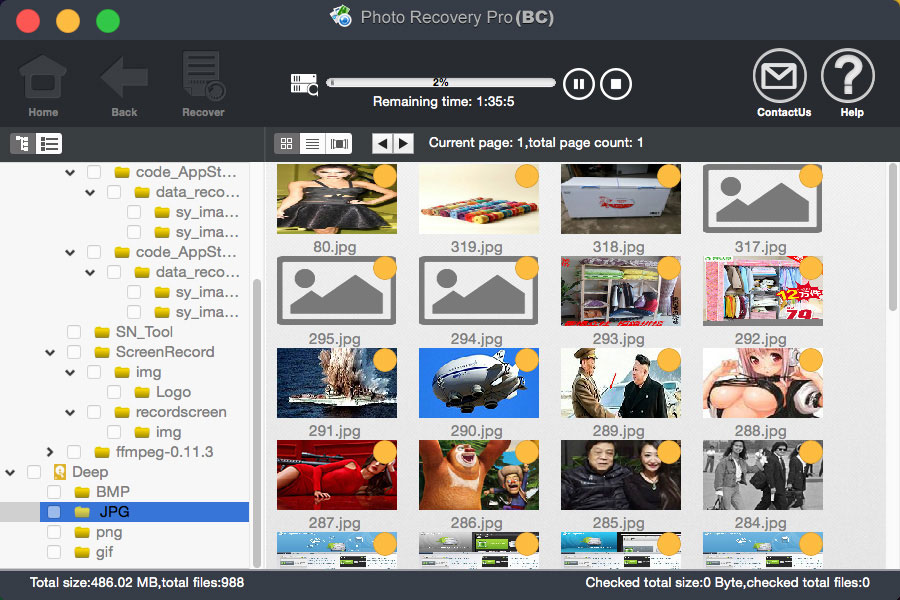Open the 293.jpg thumbnail
Viewport: 900px width, 600px height.
[620, 291]
